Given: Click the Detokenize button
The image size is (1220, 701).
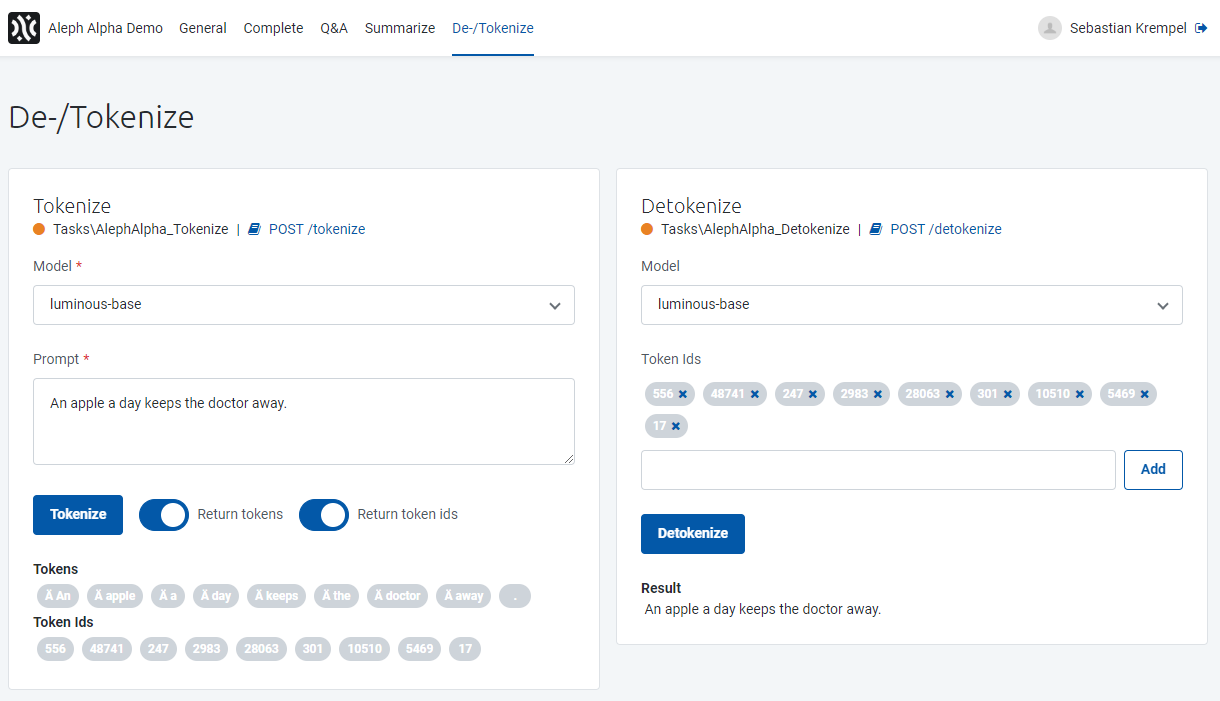Looking at the screenshot, I should [692, 534].
